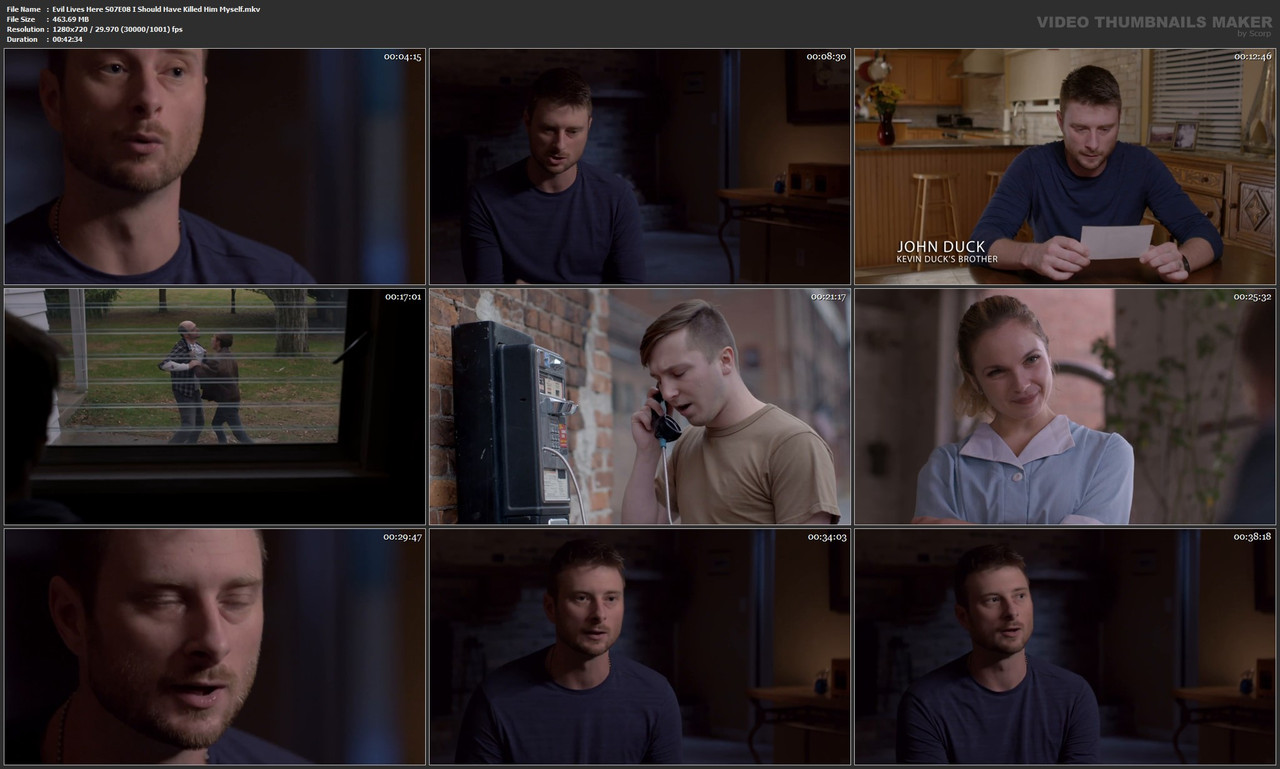The width and height of the screenshot is (1280, 769).
Task: Open the John Duck thumbnail at 00:12:46
Action: click(1065, 166)
